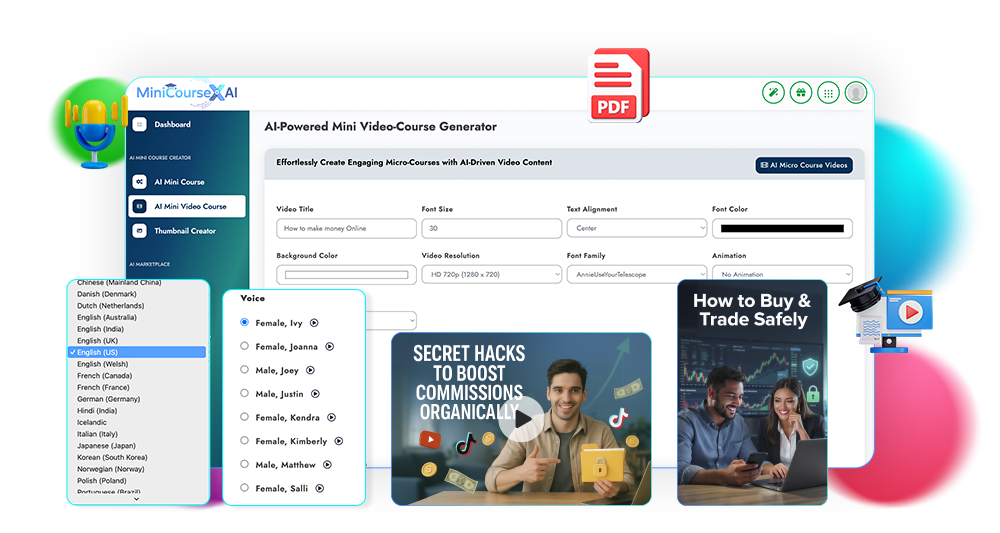Choose French (Canada) language entry

click(105, 376)
